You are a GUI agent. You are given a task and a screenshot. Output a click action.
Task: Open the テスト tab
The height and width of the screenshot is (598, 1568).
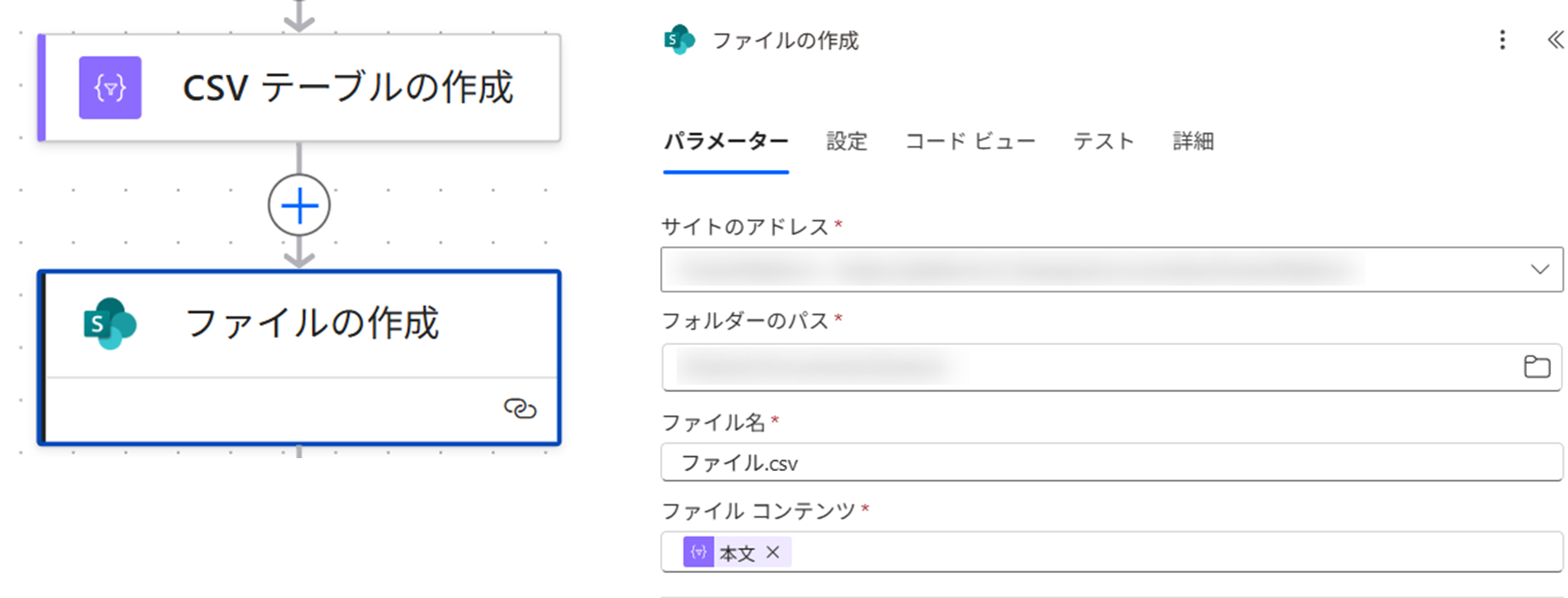pos(1103,141)
